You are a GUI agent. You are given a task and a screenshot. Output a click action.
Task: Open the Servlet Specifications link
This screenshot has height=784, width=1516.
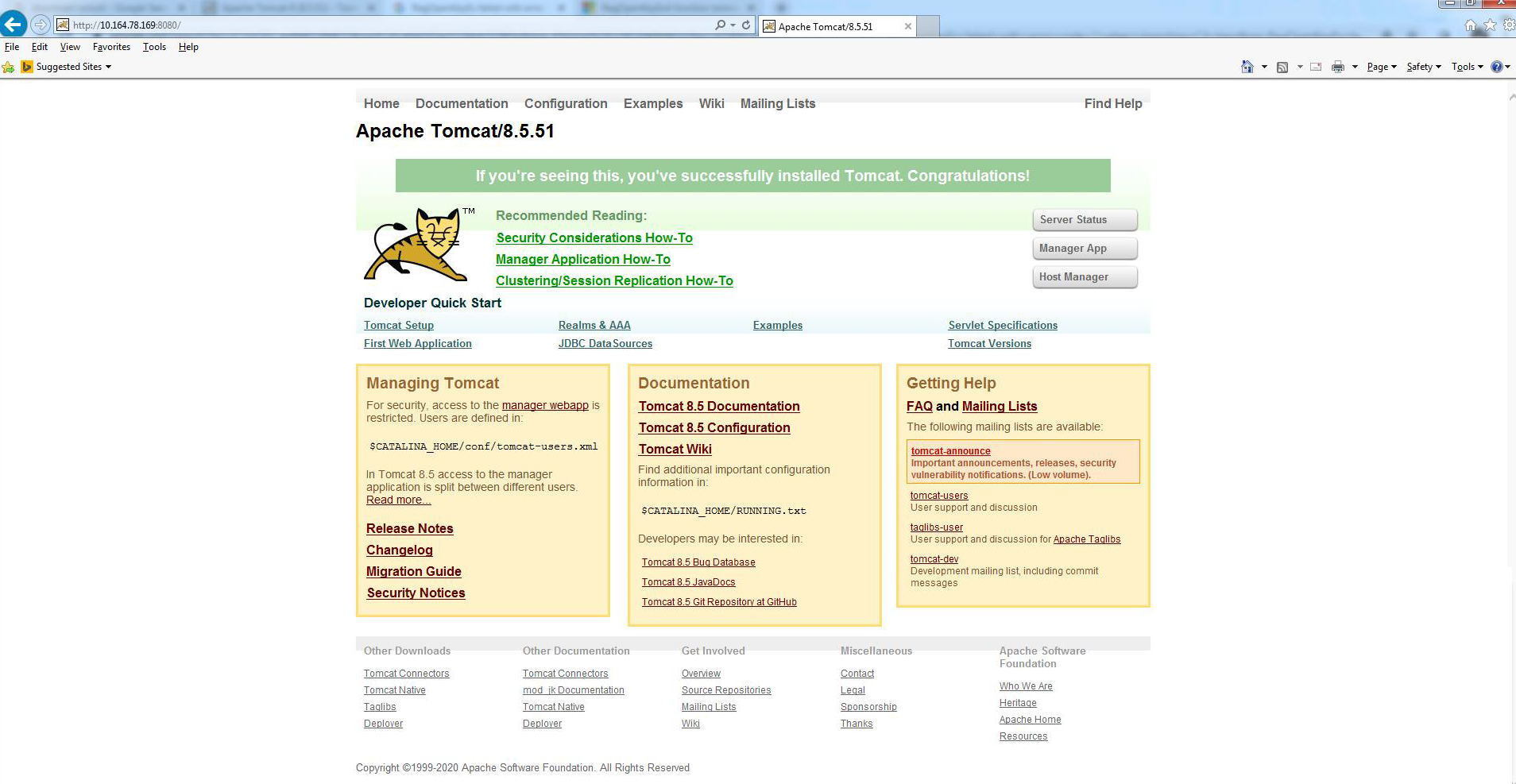pos(1003,325)
